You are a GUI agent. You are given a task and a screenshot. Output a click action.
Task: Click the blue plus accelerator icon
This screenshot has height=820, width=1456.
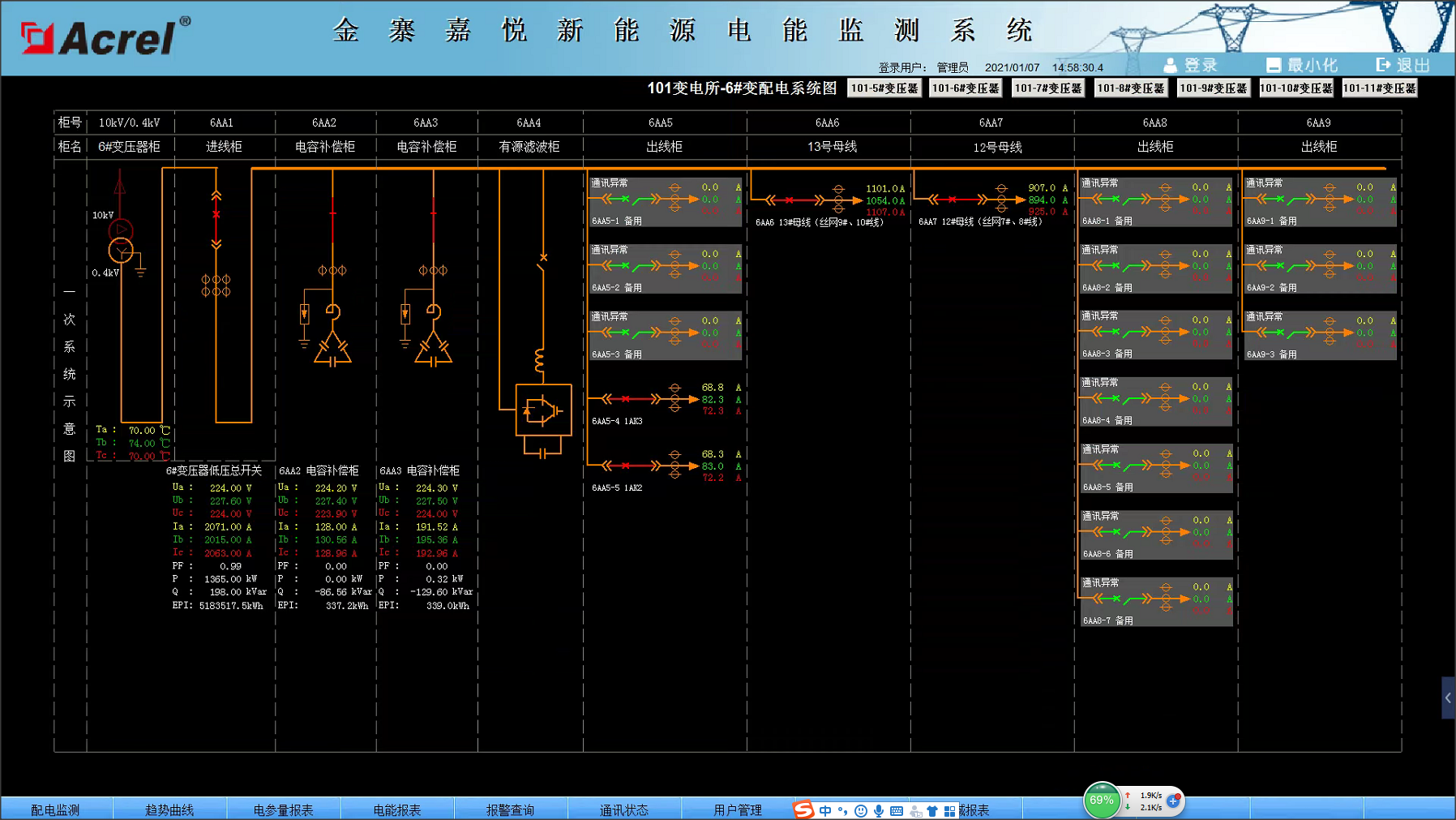[1173, 801]
